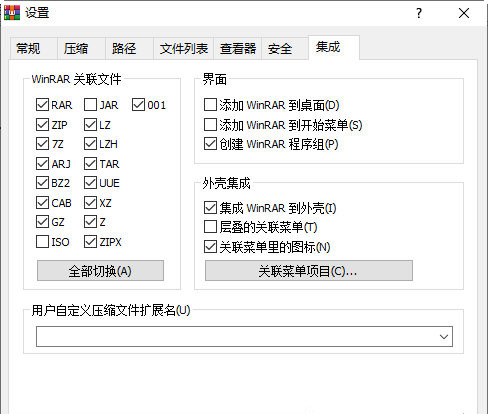
Task: Open the 文件列表 tab
Action: point(183,49)
